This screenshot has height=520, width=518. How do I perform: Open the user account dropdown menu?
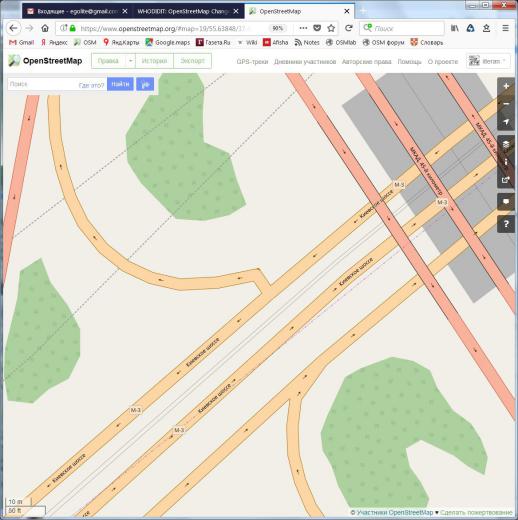(488, 61)
